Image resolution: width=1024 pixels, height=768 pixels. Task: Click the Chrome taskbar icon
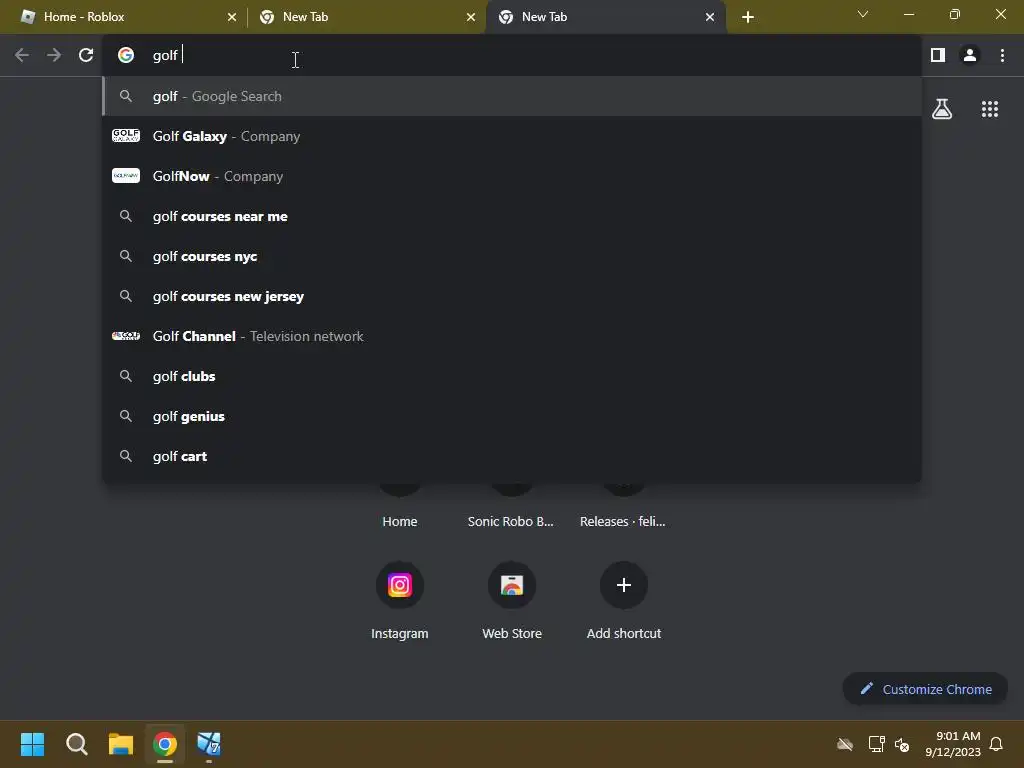(x=165, y=744)
